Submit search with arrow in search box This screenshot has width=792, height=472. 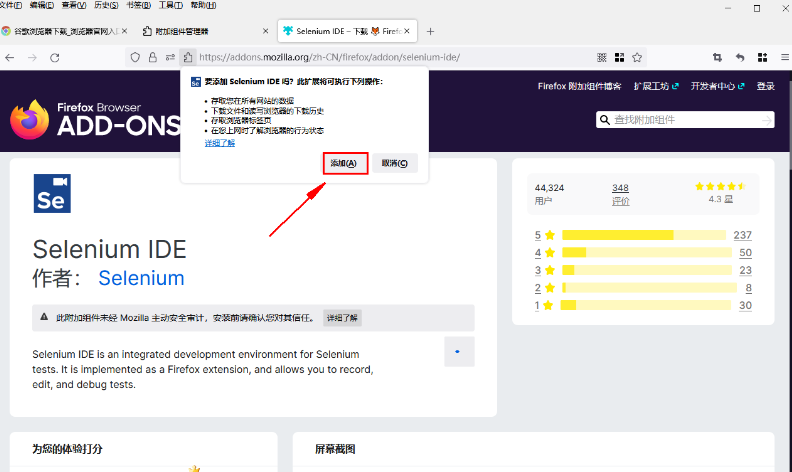click(x=767, y=120)
